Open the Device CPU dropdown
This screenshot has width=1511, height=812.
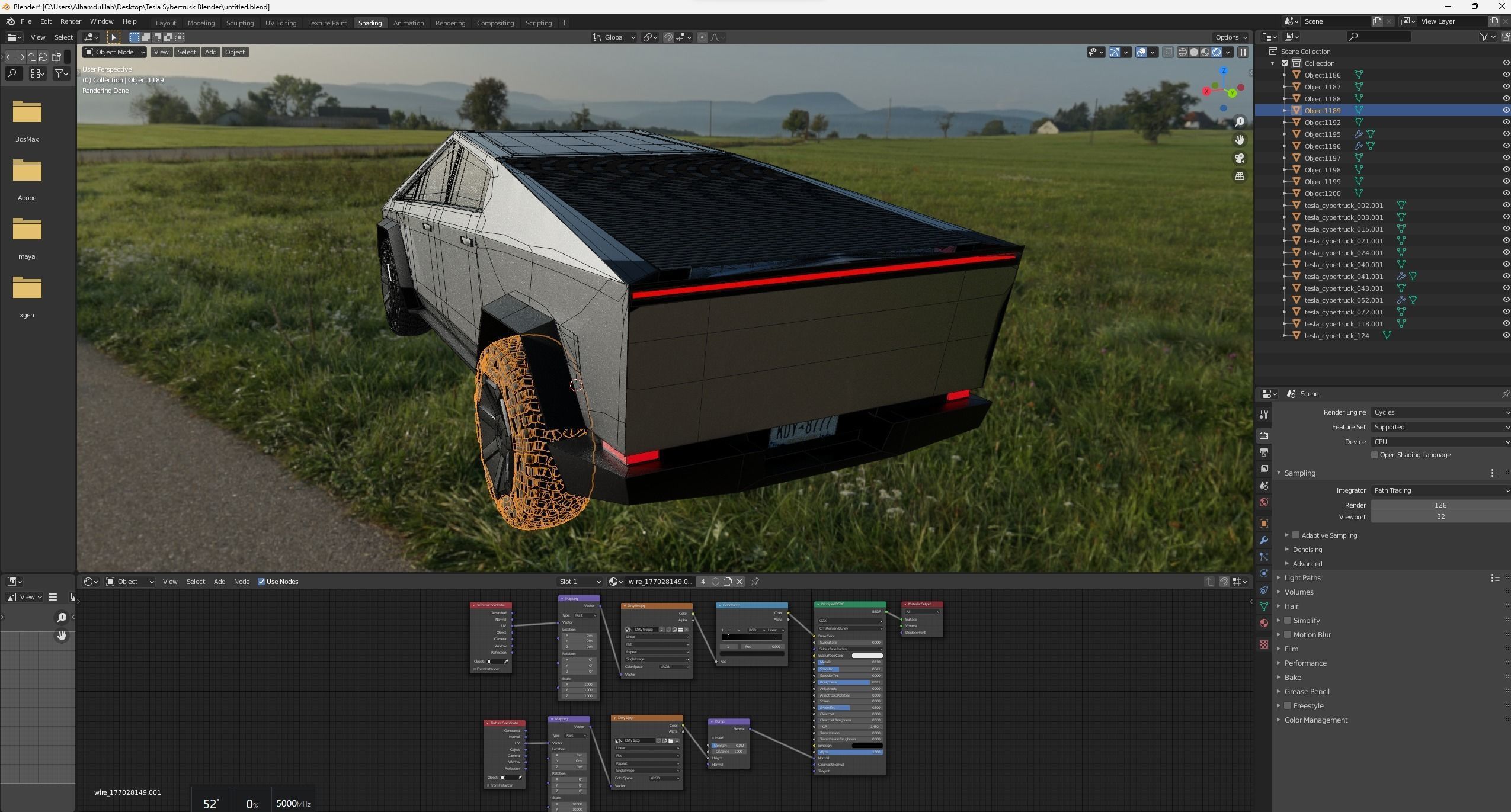point(1440,442)
